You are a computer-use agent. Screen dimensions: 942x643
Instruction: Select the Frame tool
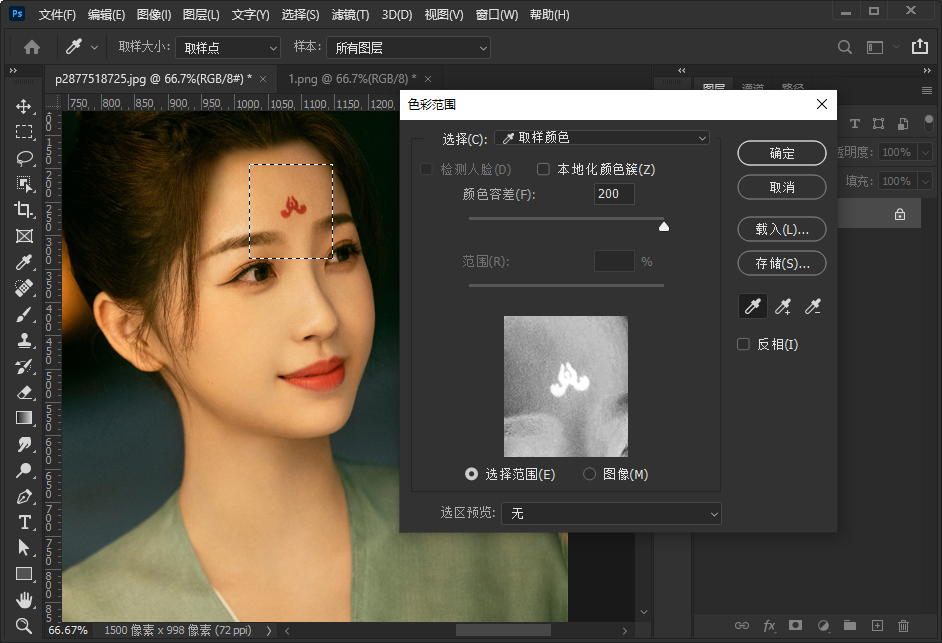23,236
